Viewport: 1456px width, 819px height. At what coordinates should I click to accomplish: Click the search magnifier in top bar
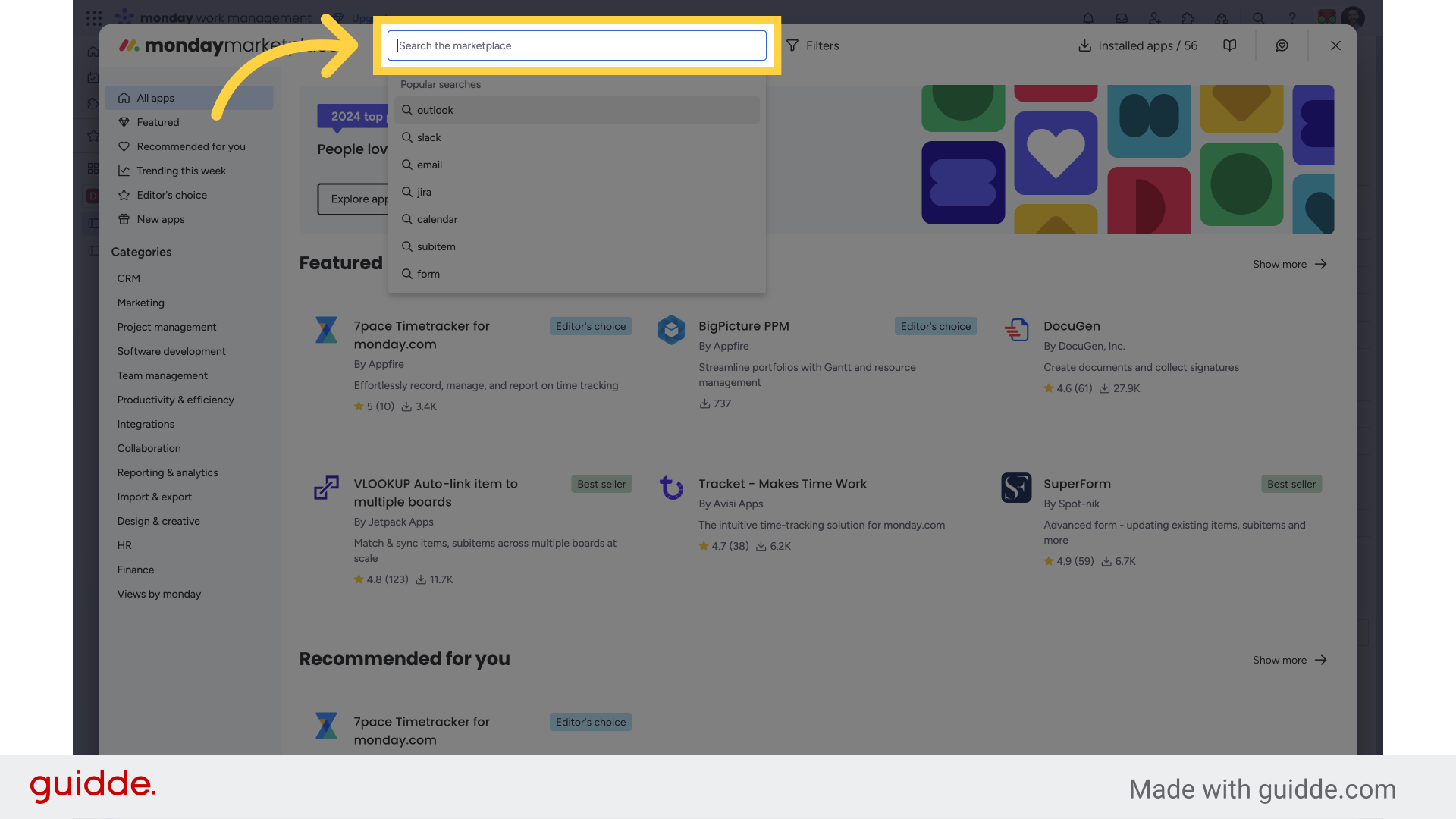(x=1259, y=17)
